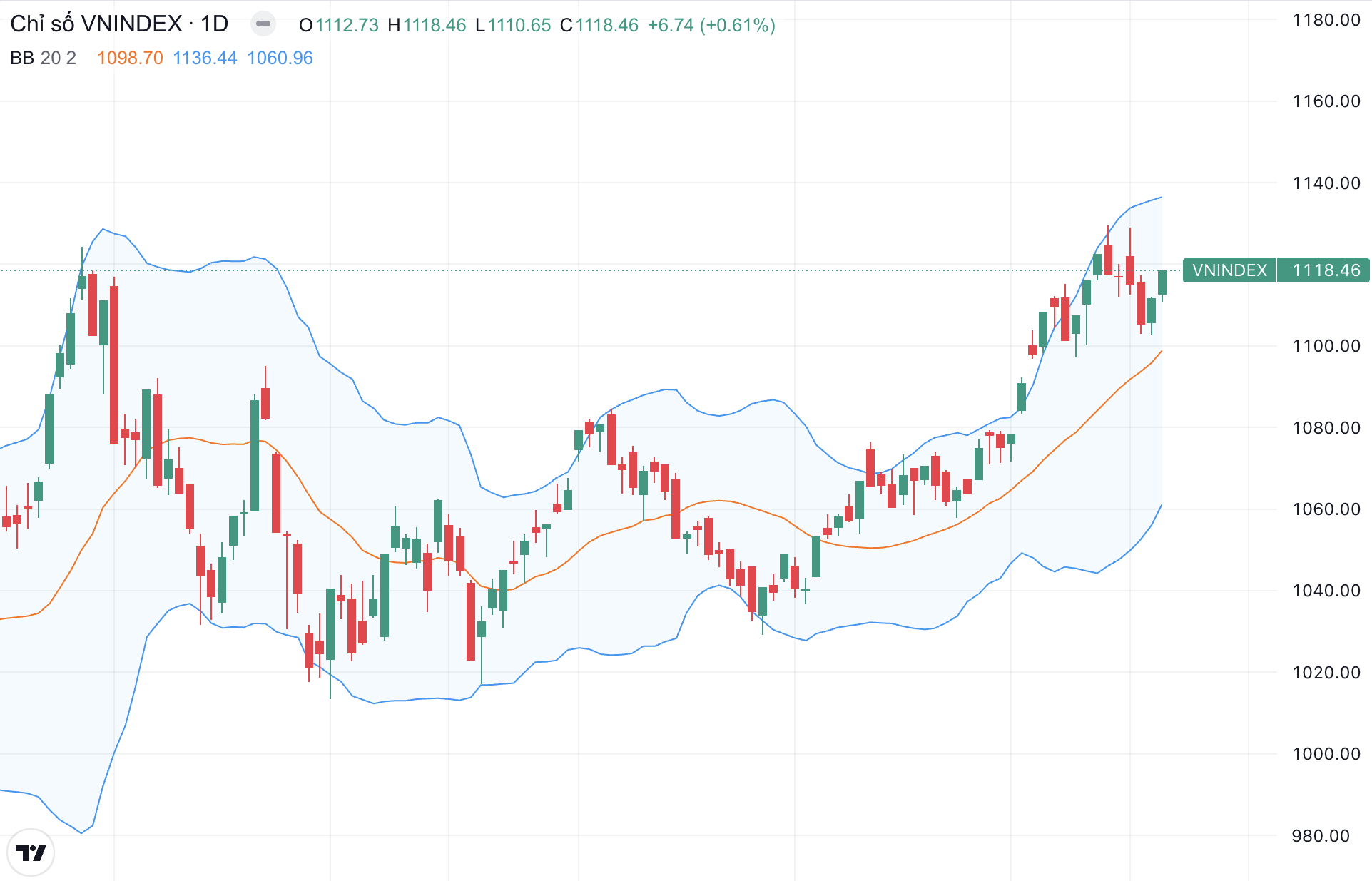Click the gray pill status icon beside 1D

tap(263, 24)
